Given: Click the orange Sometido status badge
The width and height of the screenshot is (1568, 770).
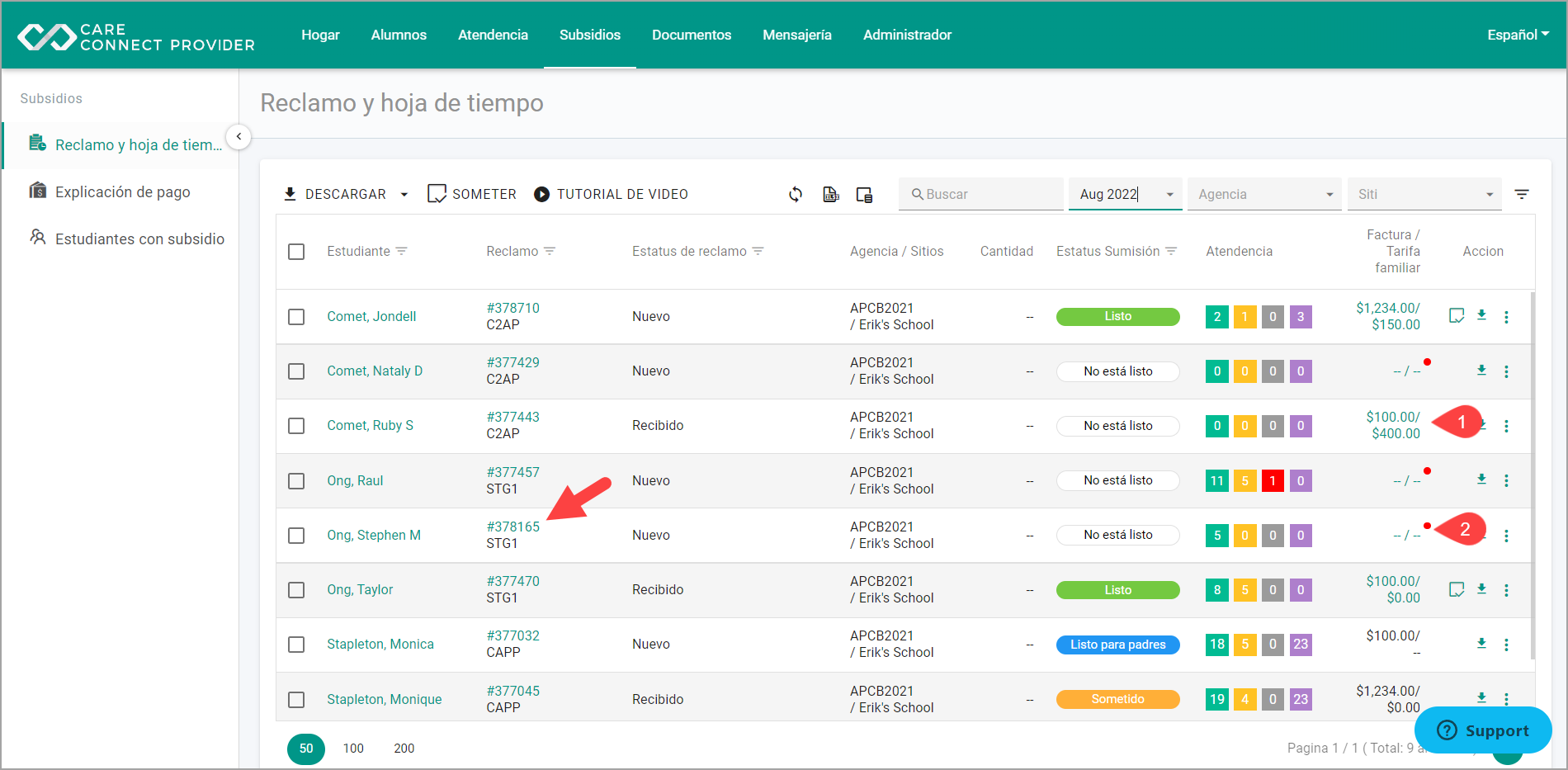Looking at the screenshot, I should point(1118,699).
